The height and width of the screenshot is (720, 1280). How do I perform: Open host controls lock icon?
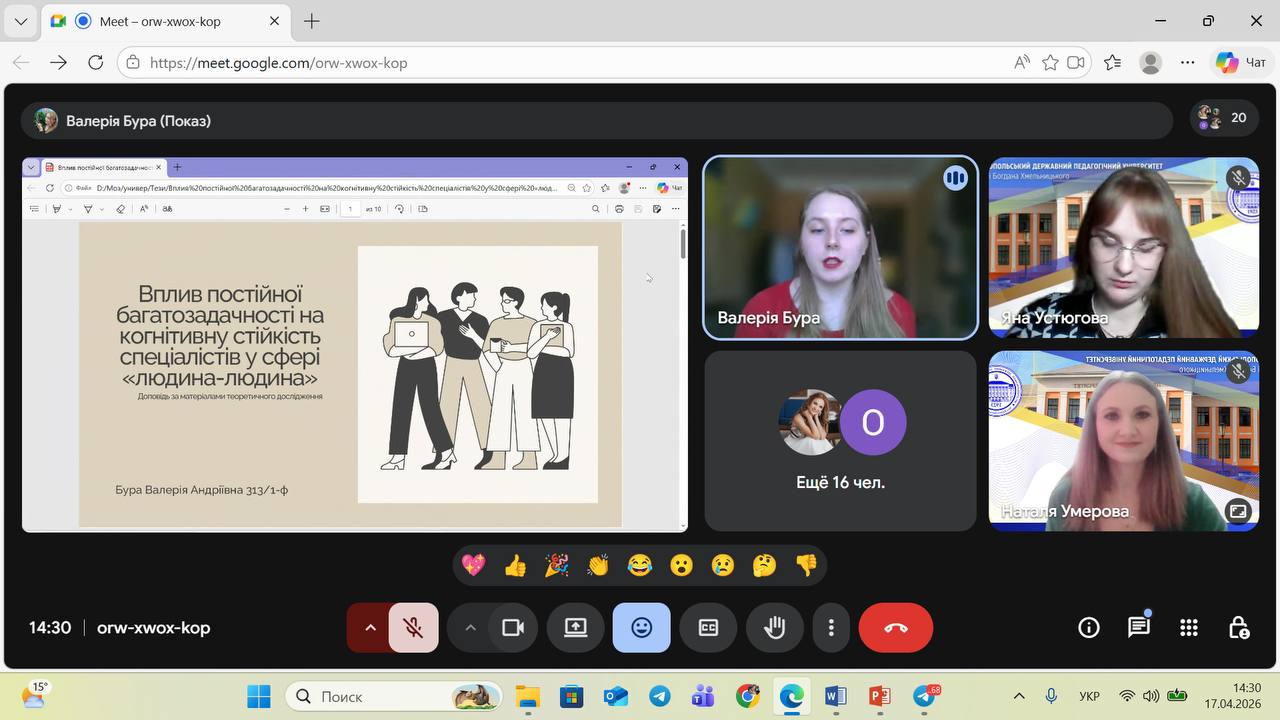tap(1238, 628)
